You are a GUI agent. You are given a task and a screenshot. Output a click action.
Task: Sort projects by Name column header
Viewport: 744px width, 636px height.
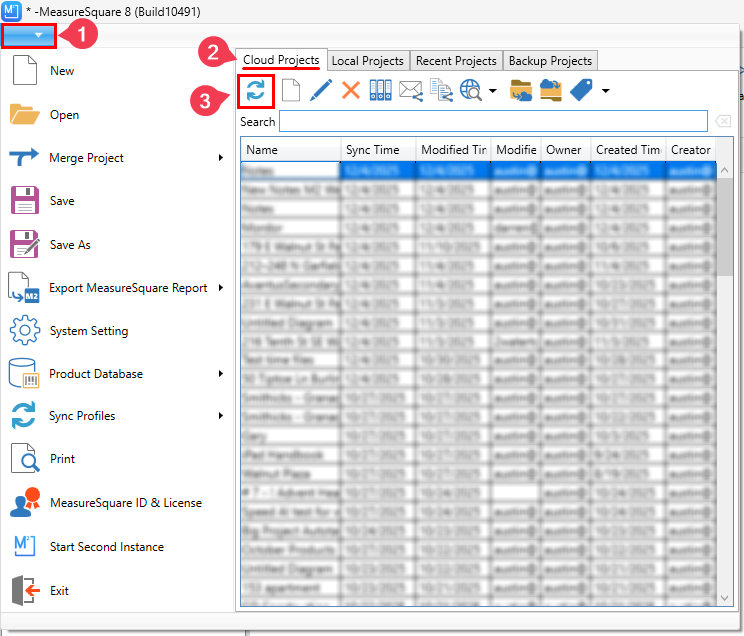tap(290, 150)
